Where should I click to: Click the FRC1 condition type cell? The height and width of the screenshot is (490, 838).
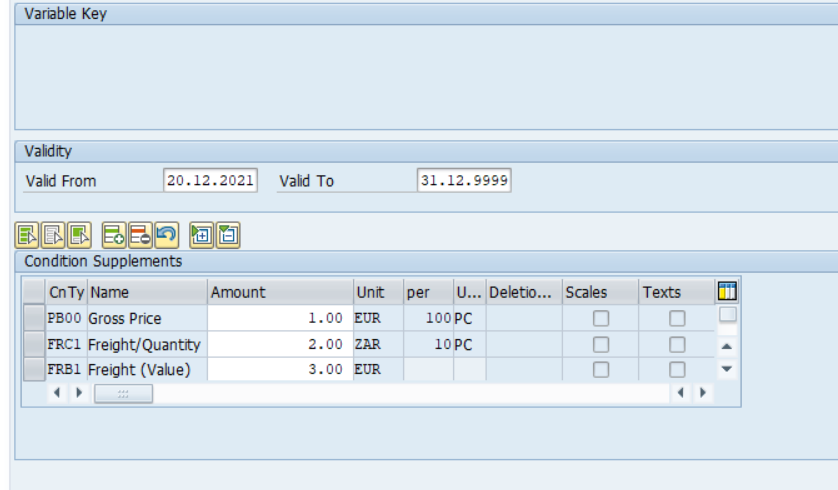tap(64, 344)
